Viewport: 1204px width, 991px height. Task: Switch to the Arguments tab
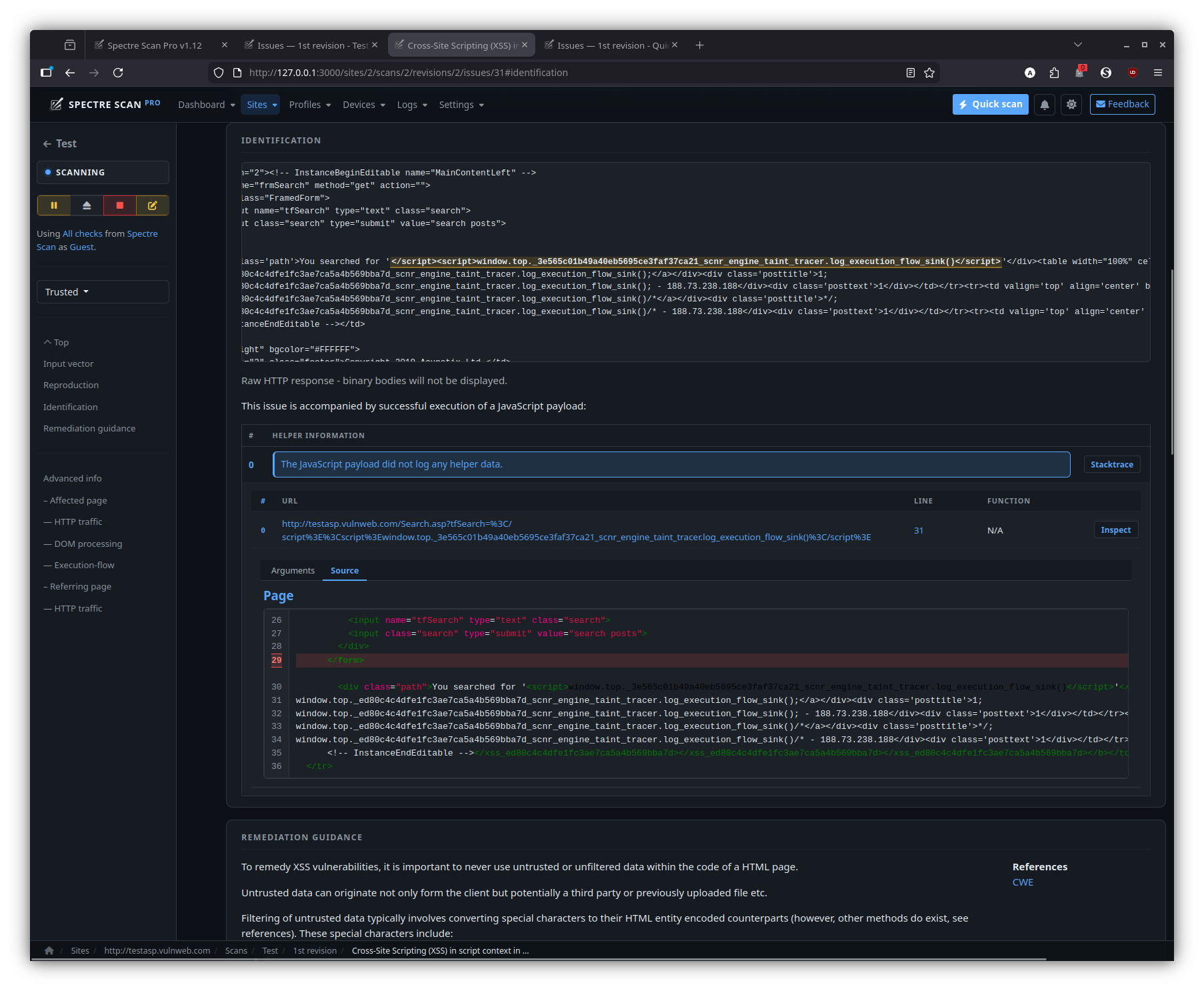[293, 570]
